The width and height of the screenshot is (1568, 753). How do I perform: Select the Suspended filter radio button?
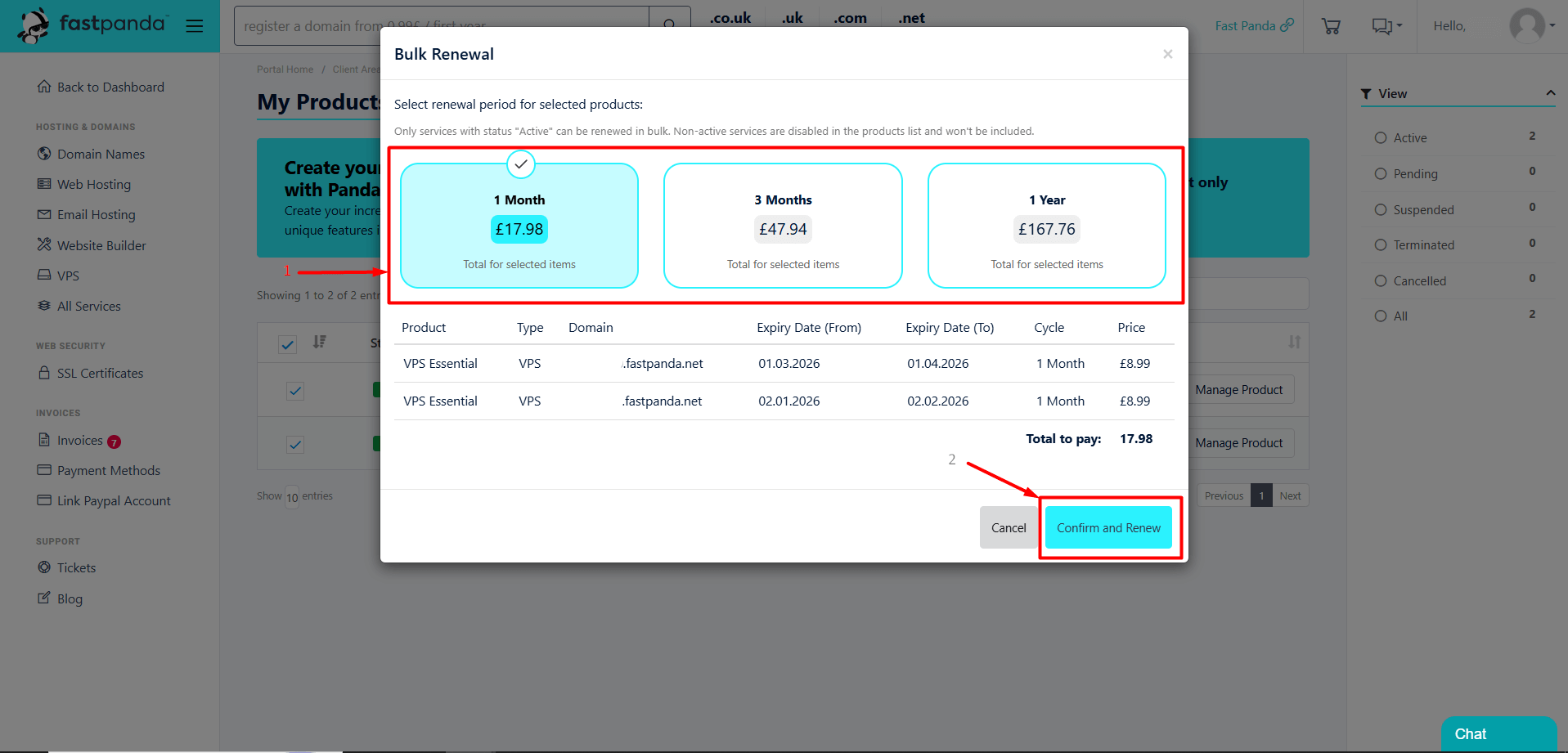coord(1381,210)
